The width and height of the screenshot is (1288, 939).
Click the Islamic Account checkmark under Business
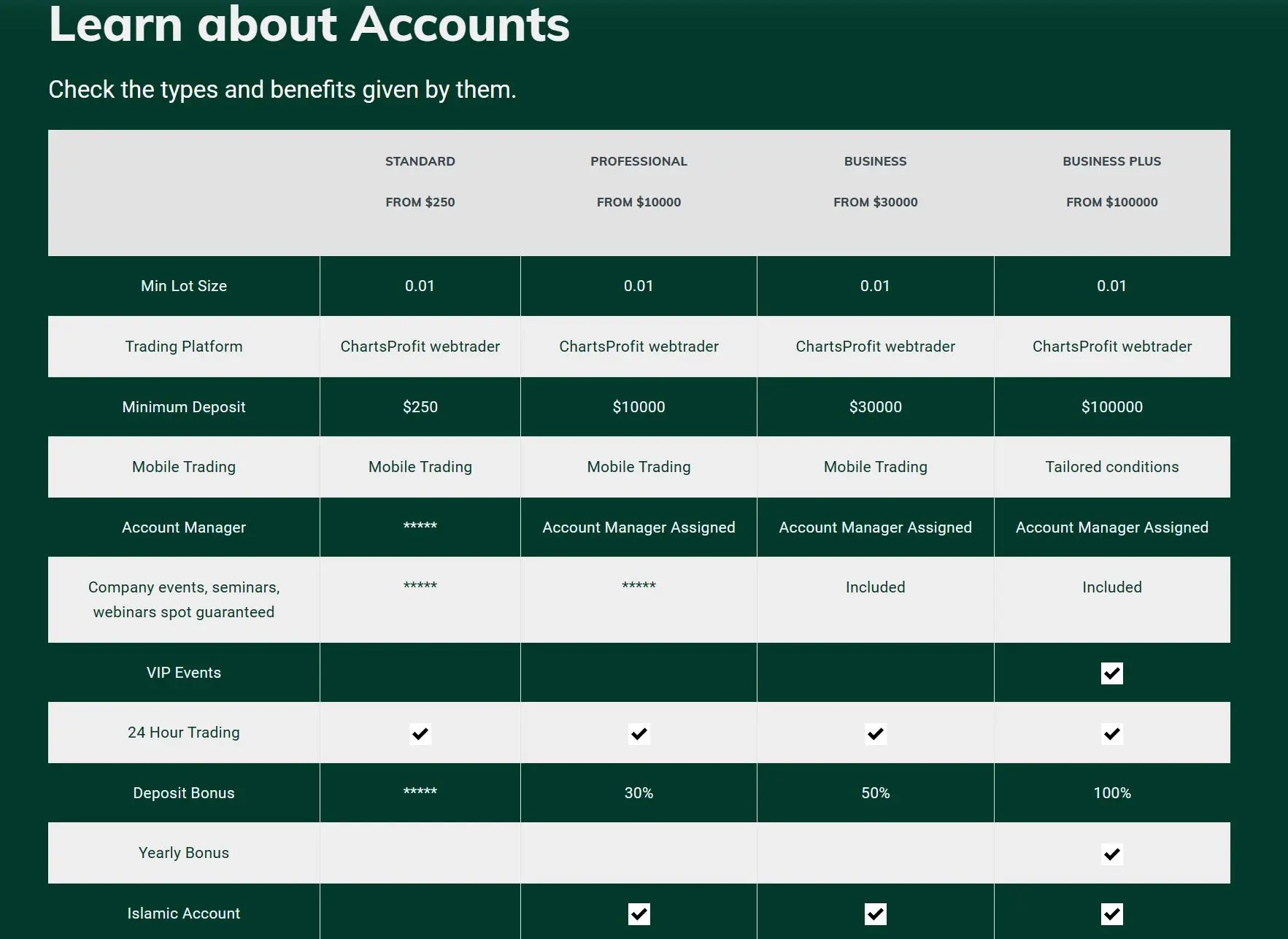tap(875, 913)
